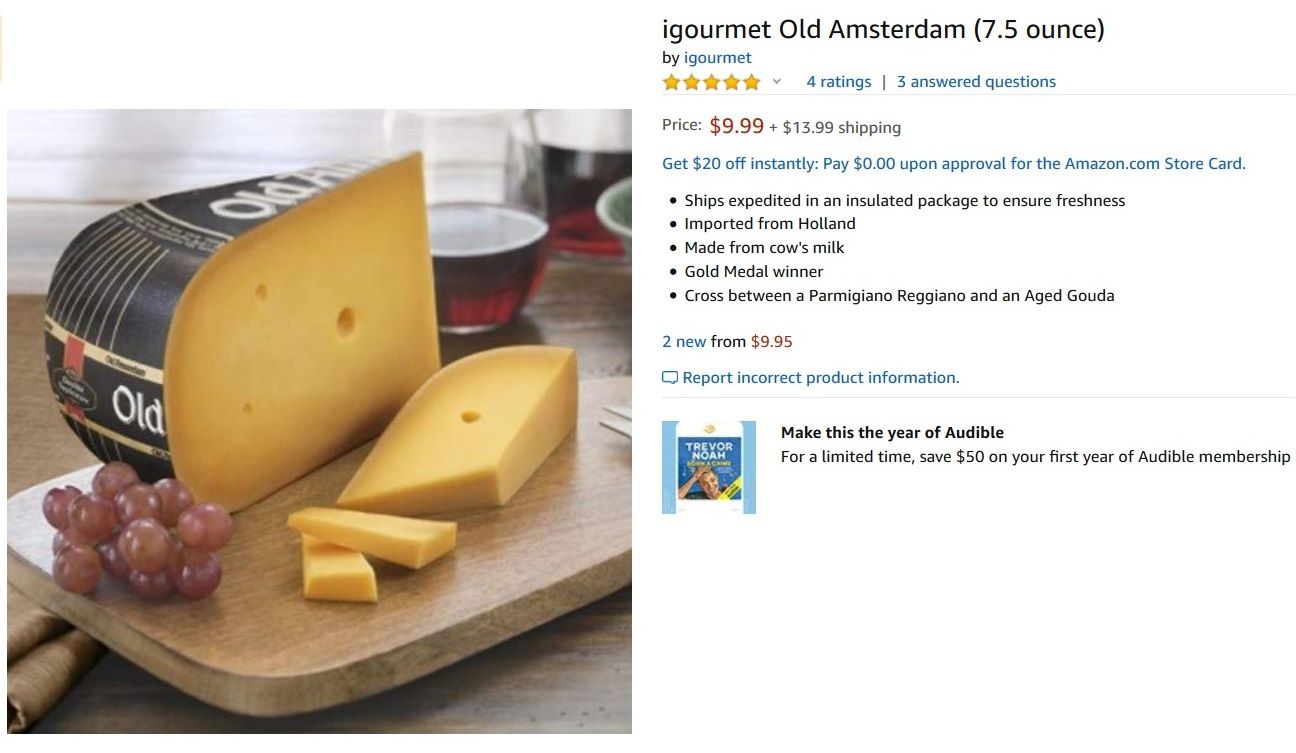The height and width of the screenshot is (753, 1296).
Task: Open the 4 ratings link
Action: click(838, 82)
